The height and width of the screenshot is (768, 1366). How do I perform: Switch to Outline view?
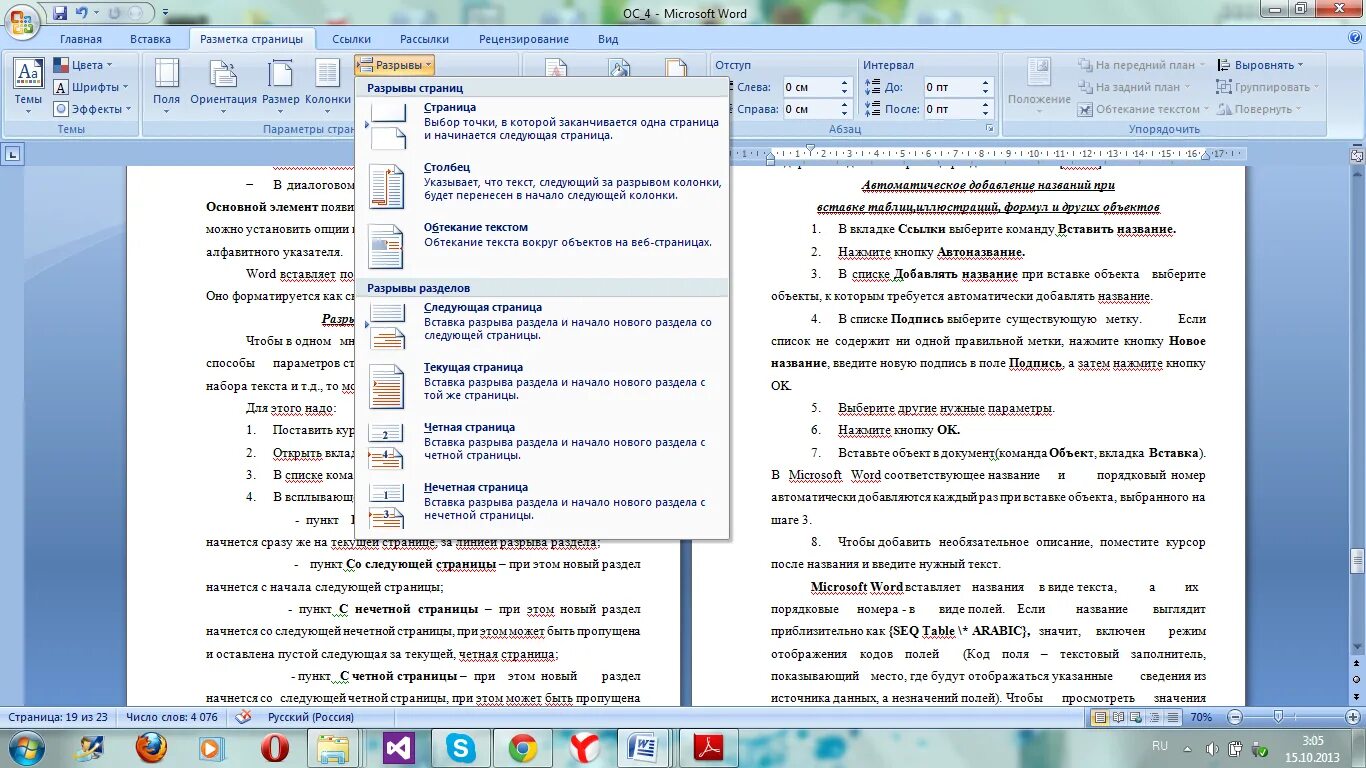click(x=1155, y=717)
